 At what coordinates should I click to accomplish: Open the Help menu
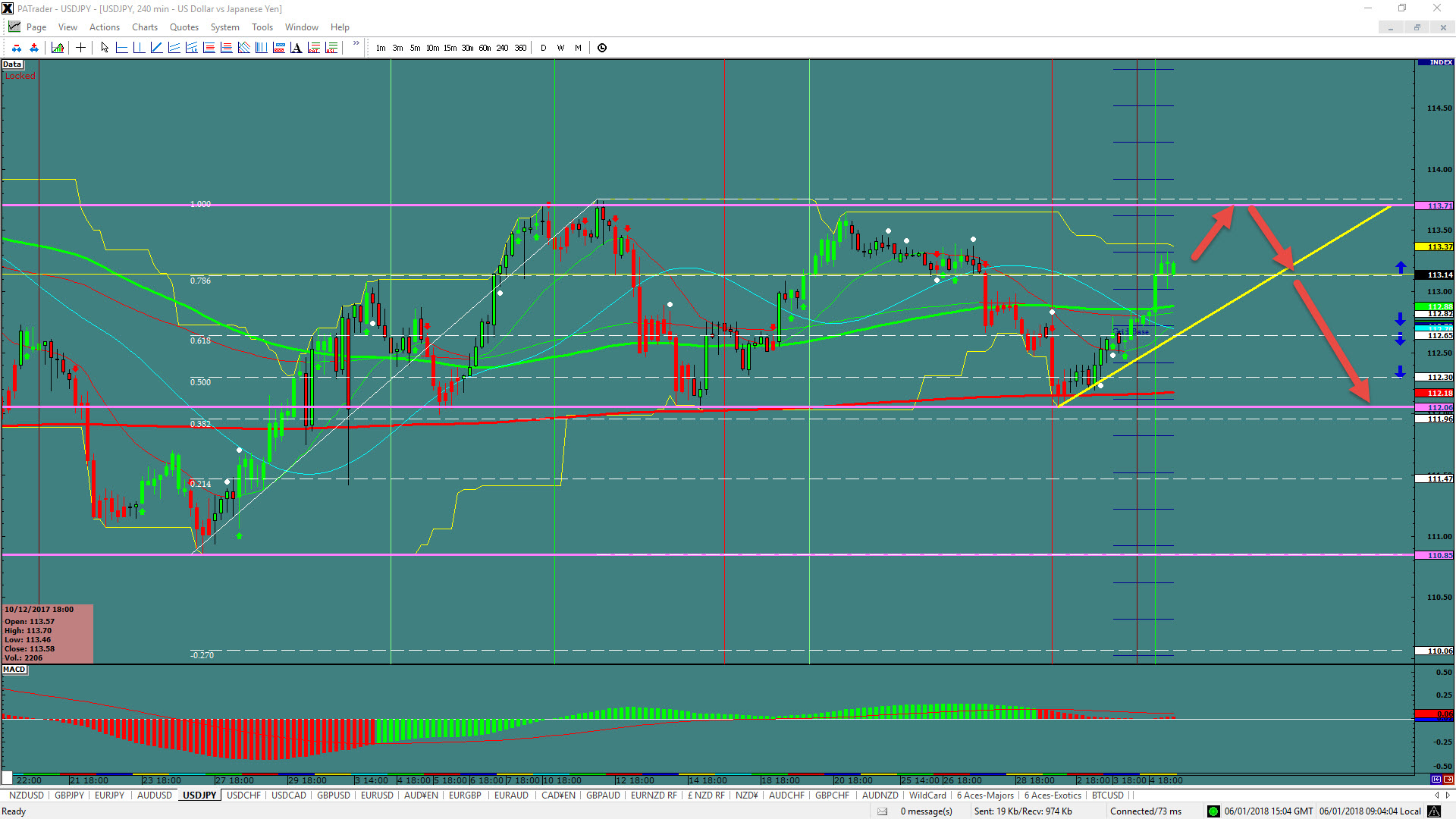coord(340,27)
